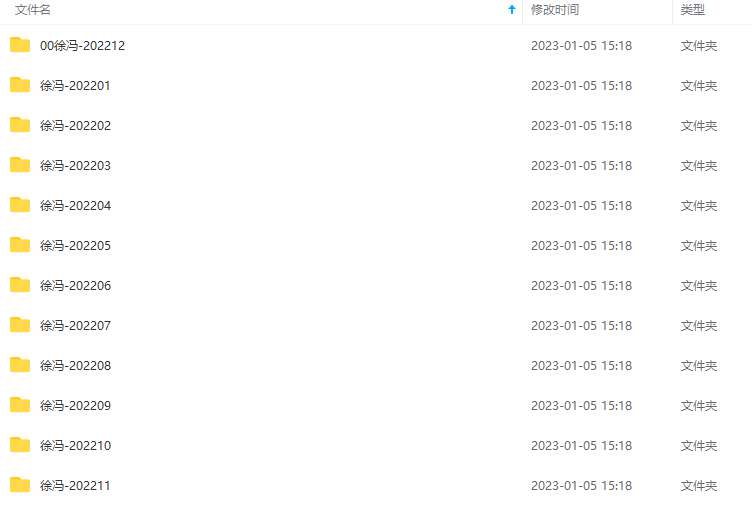Open the 徐冯-202204 folder name
This screenshot has height=509, width=752.
tap(75, 206)
